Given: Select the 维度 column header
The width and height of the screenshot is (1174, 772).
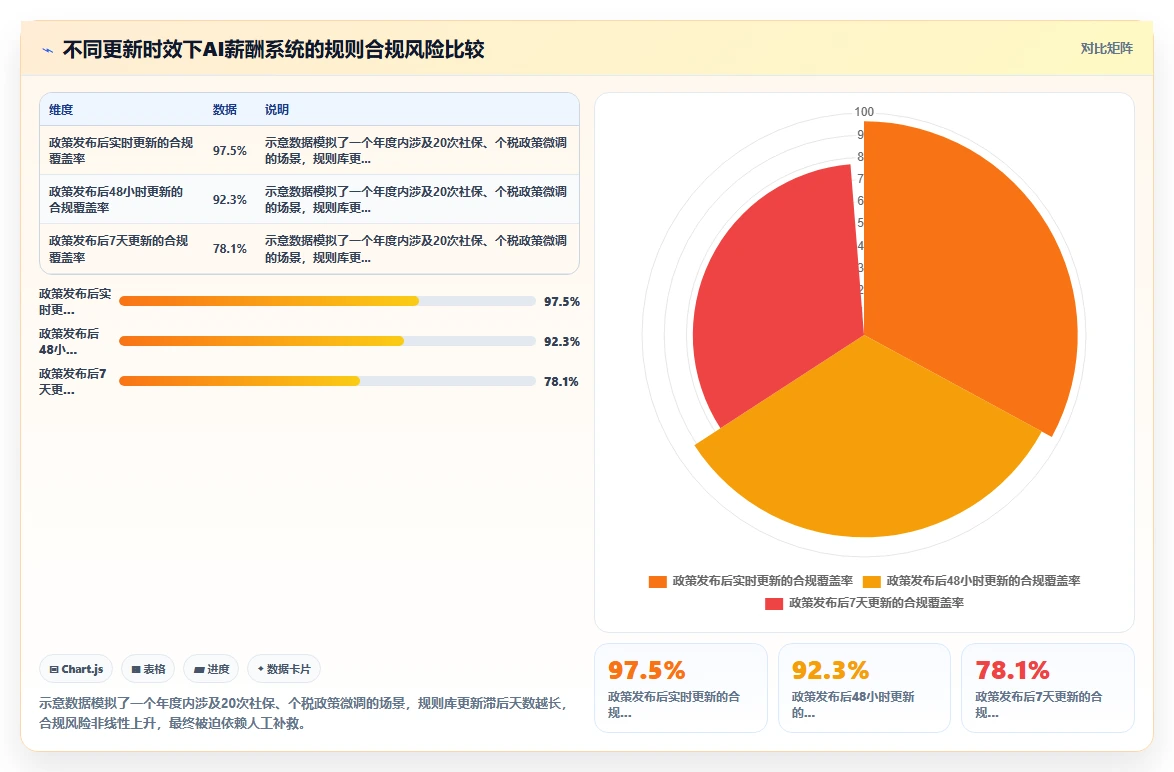Looking at the screenshot, I should 61,109.
